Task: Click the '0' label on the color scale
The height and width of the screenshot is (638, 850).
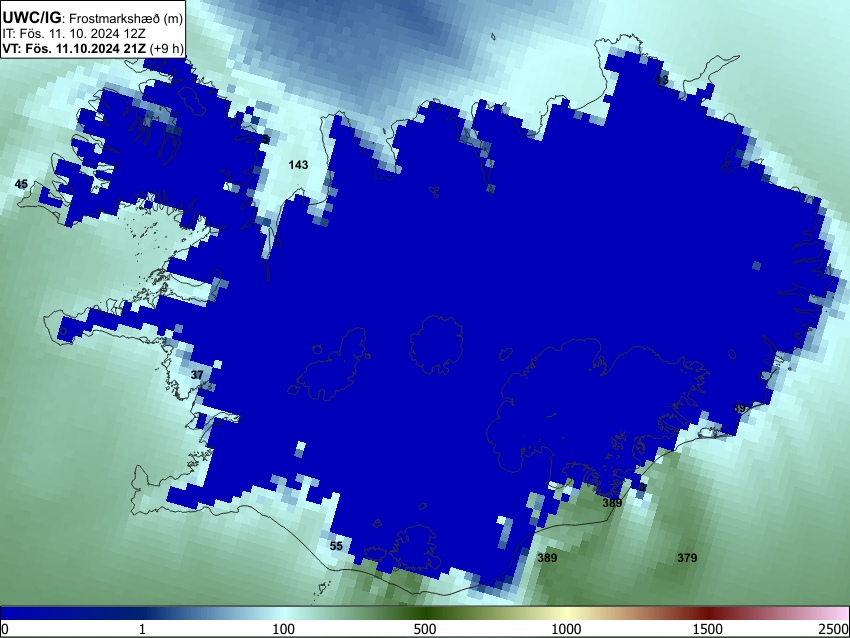Action: 5,629
